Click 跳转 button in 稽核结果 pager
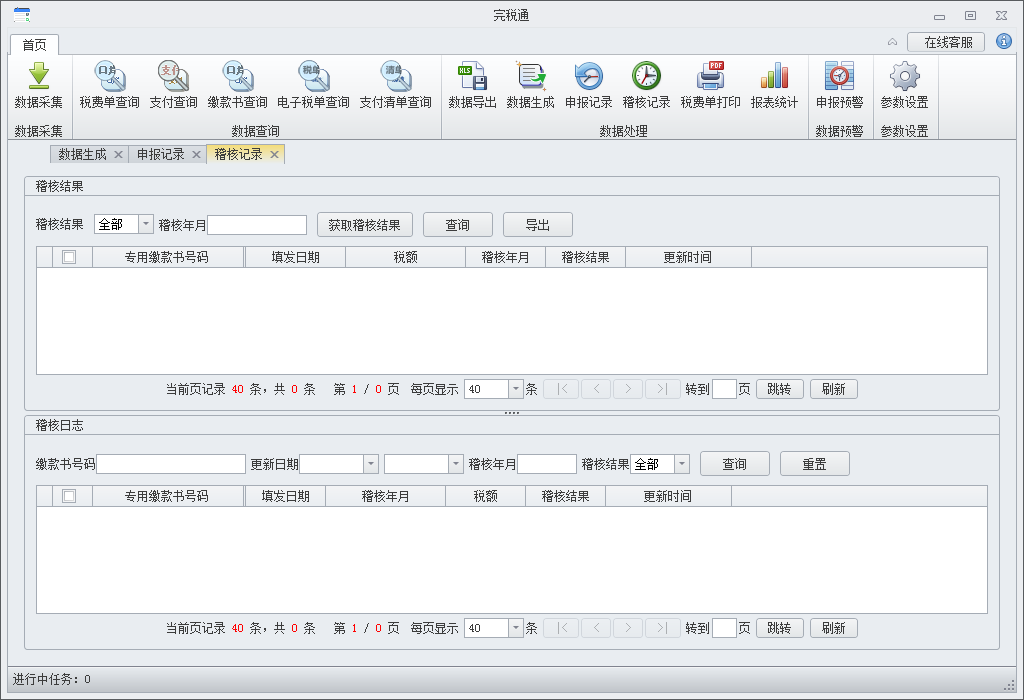Image resolution: width=1024 pixels, height=700 pixels. pos(780,389)
